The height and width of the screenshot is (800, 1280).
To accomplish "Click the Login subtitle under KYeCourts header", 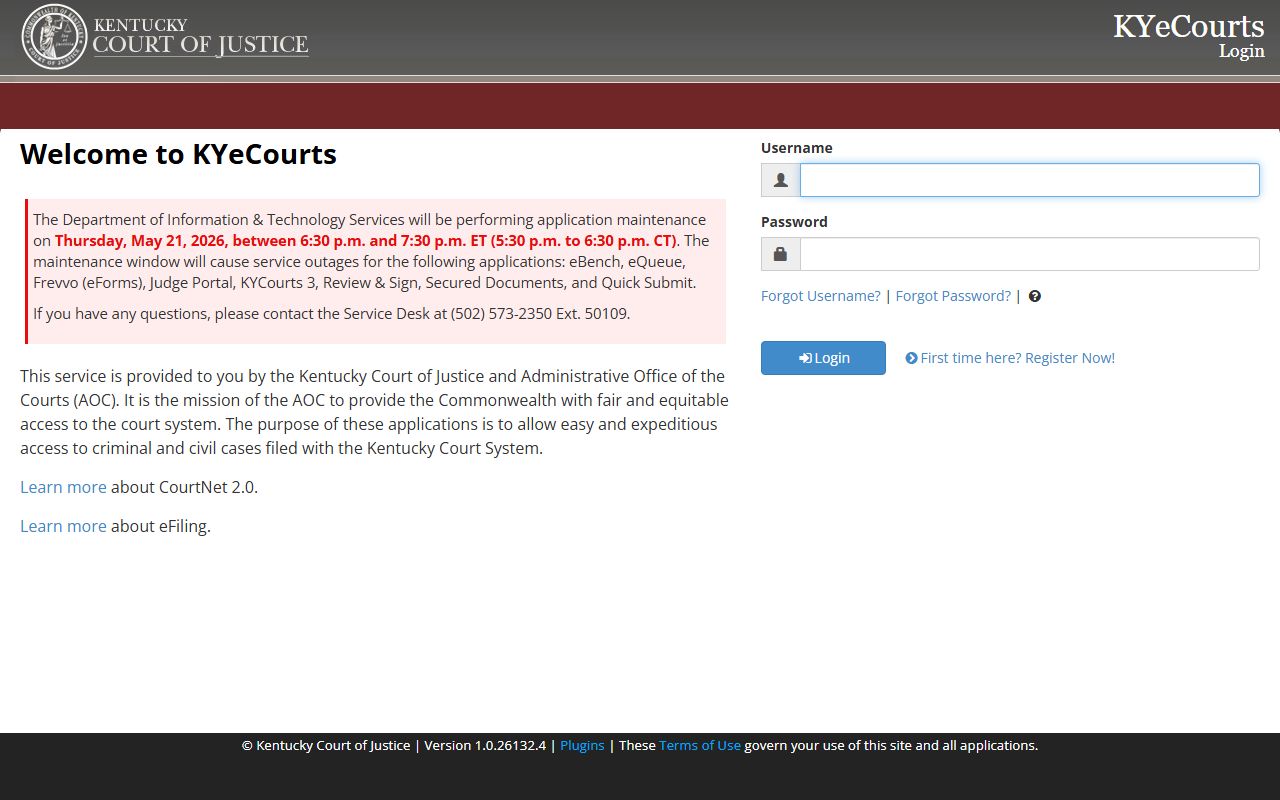I will tap(1242, 51).
